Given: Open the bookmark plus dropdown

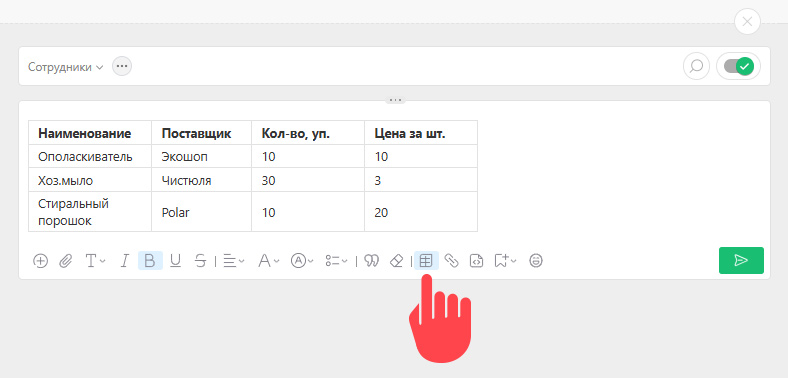Looking at the screenshot, I should tap(506, 261).
